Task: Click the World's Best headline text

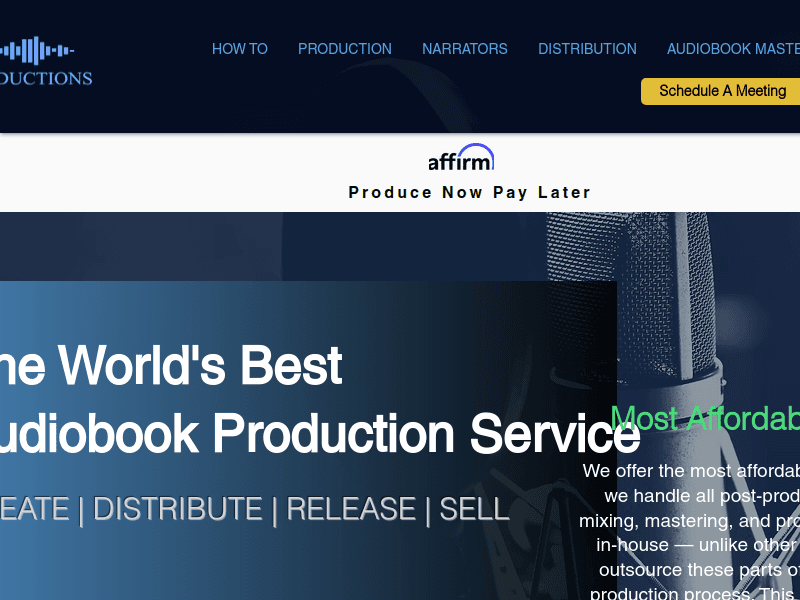Action: (170, 365)
